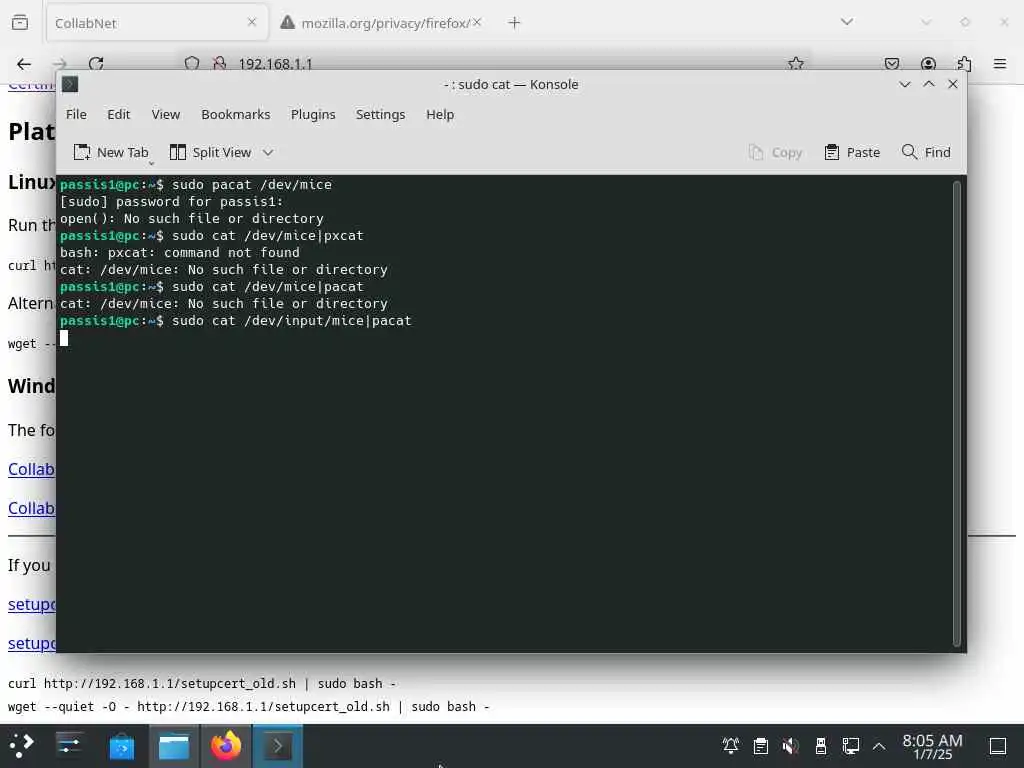Open clipboard tray icon
This screenshot has width=1024, height=768.
(761, 746)
